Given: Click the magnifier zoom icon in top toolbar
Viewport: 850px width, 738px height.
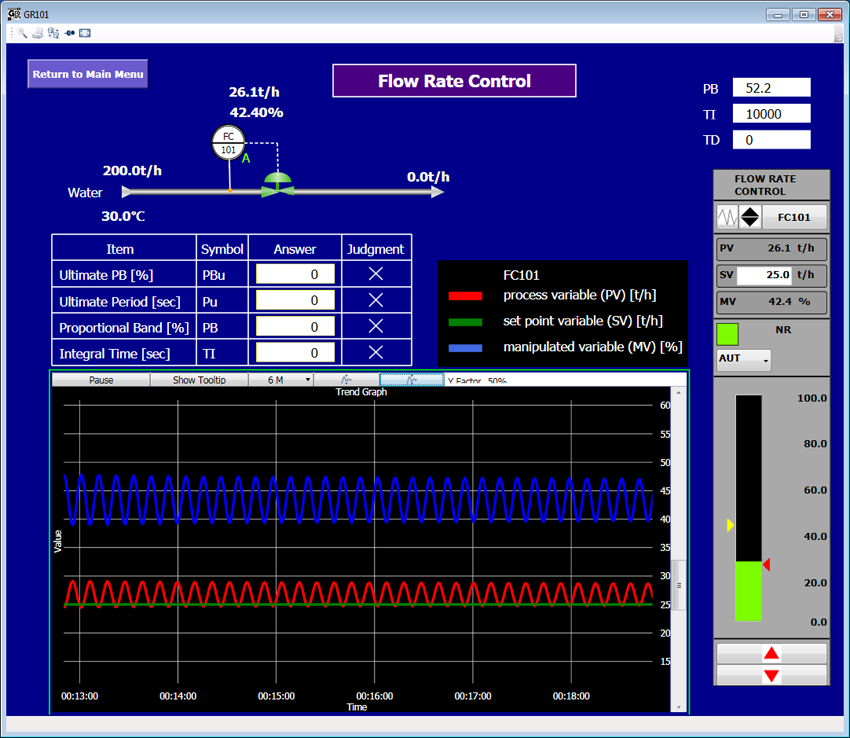Looking at the screenshot, I should pos(22,33).
